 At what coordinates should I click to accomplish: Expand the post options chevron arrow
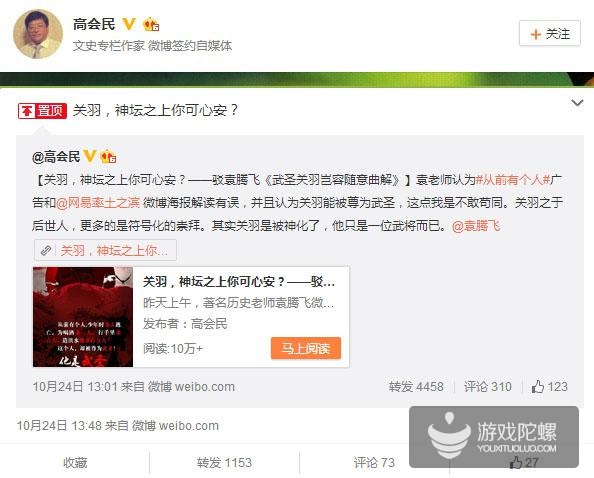[x=577, y=103]
